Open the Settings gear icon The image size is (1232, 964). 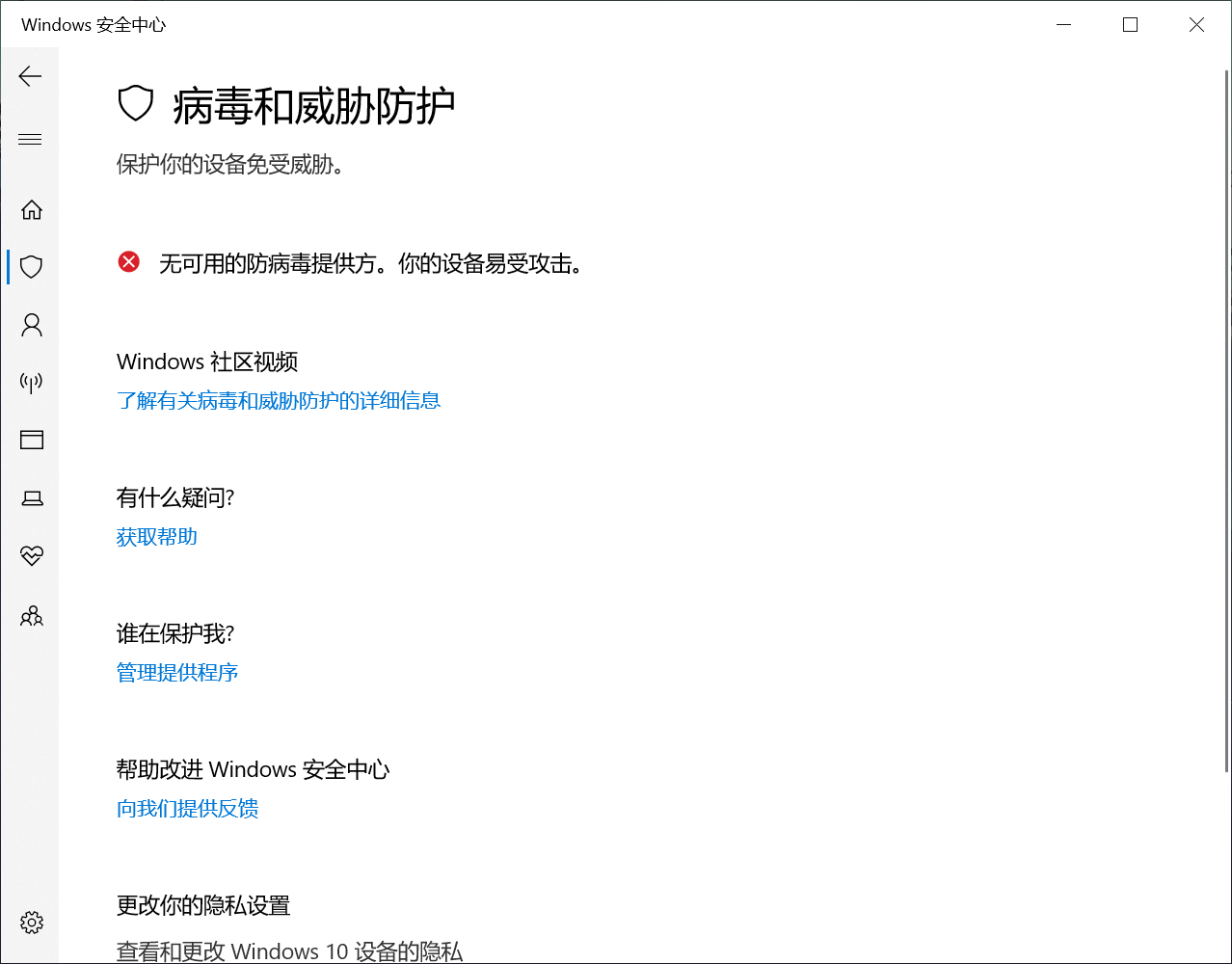32,923
